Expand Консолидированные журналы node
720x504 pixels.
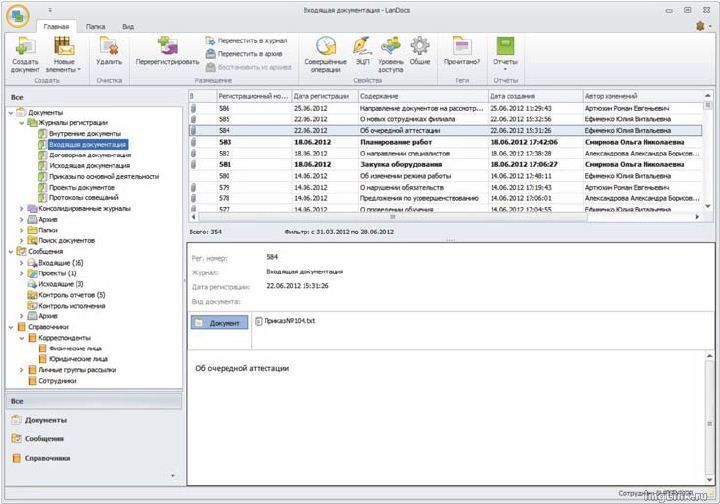point(22,209)
